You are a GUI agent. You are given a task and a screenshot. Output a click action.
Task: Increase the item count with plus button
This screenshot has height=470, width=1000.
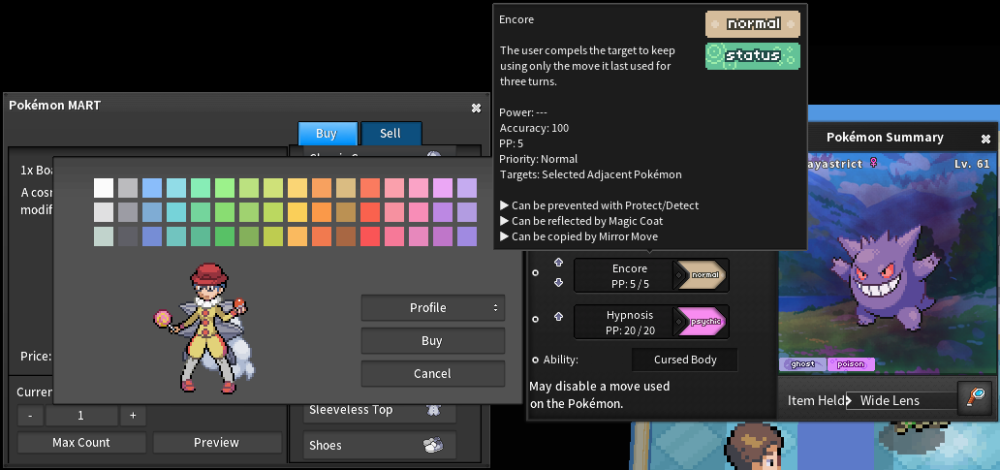point(133,416)
